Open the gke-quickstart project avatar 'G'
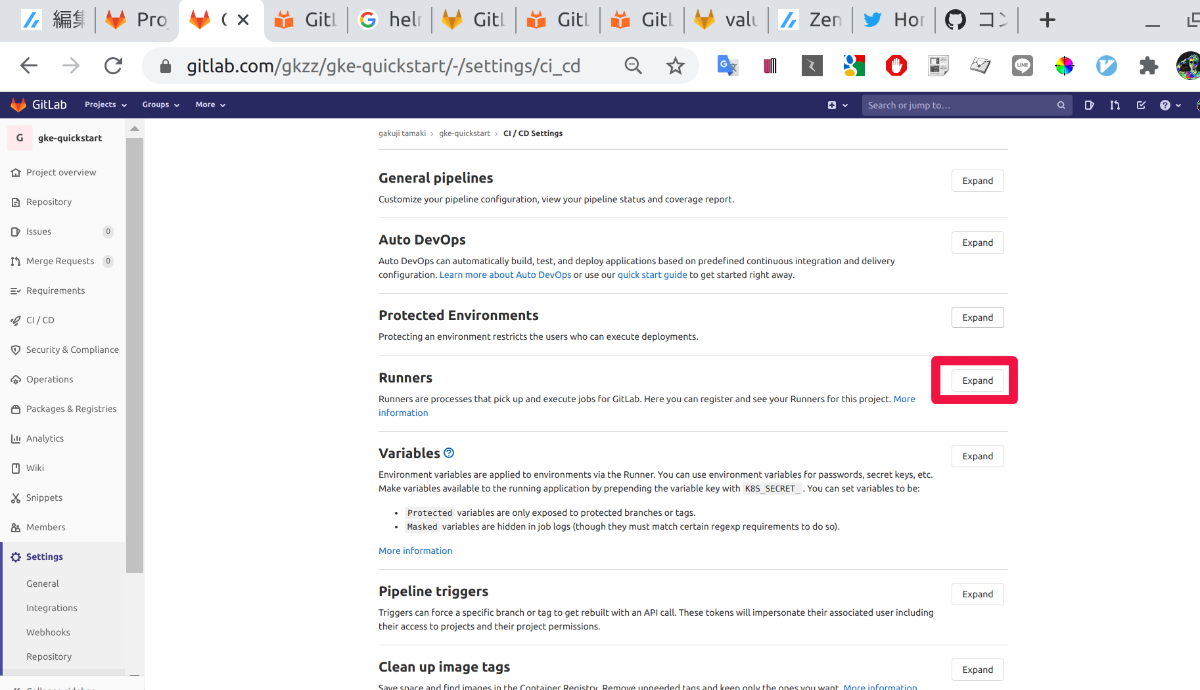 tap(19, 138)
